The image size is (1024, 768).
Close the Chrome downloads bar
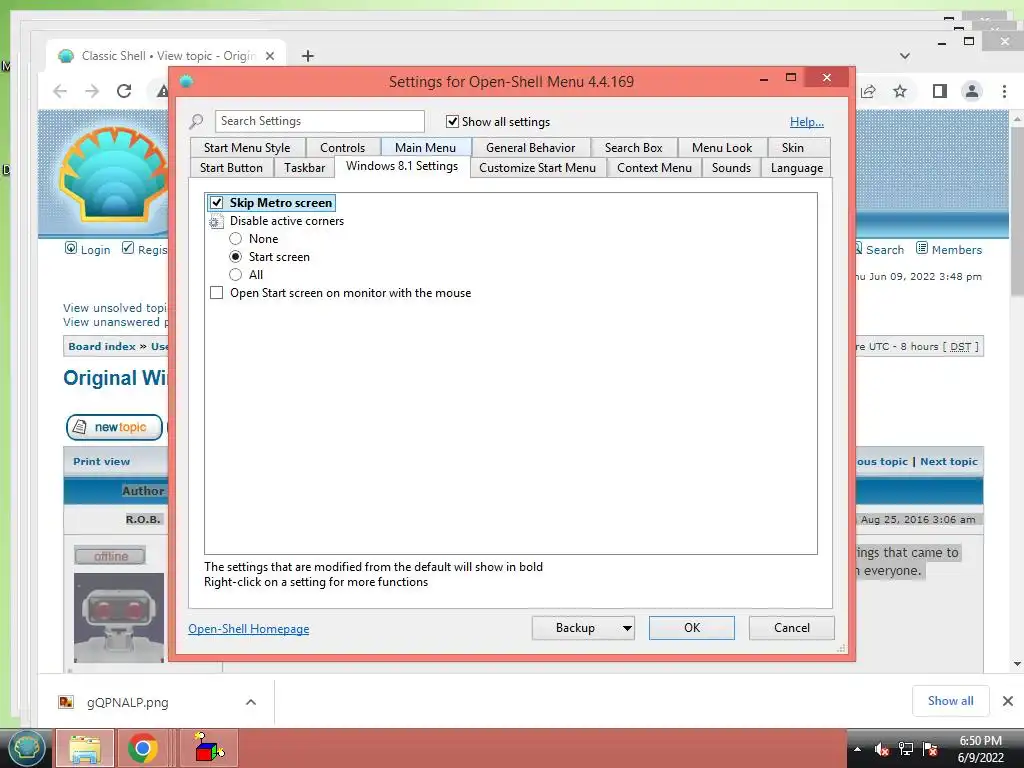click(1008, 701)
